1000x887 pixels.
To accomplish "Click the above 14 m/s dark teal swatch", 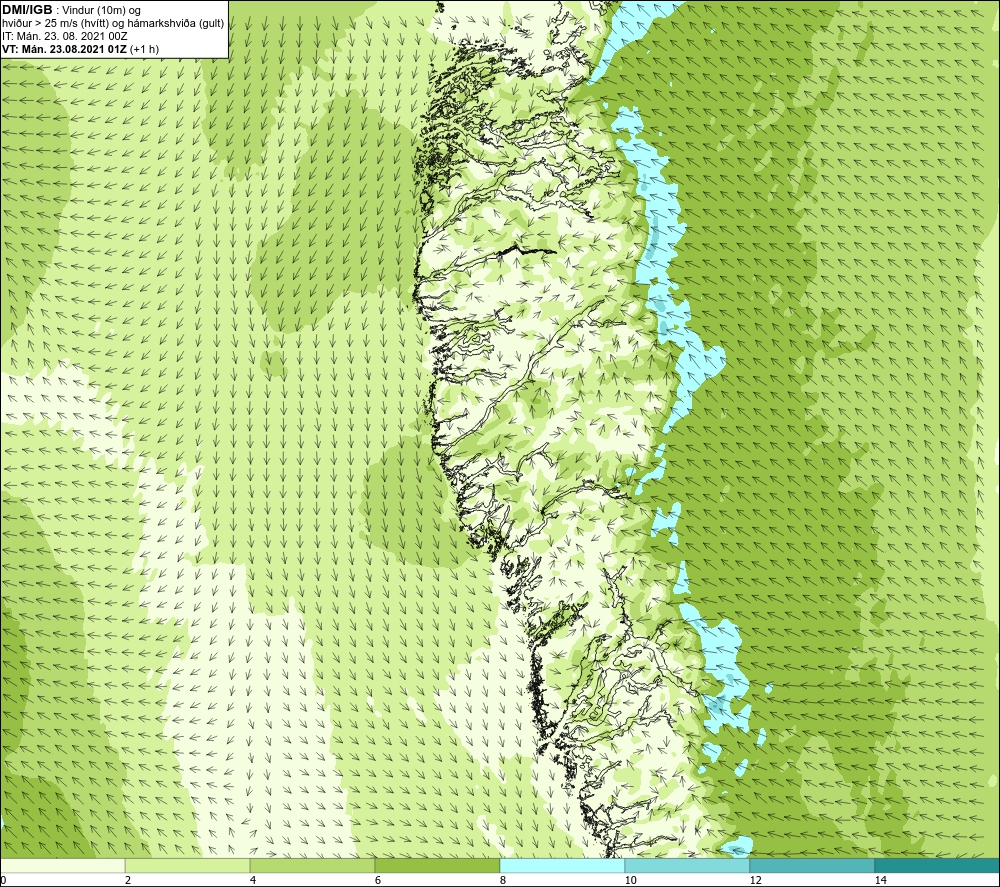I will [x=937, y=865].
